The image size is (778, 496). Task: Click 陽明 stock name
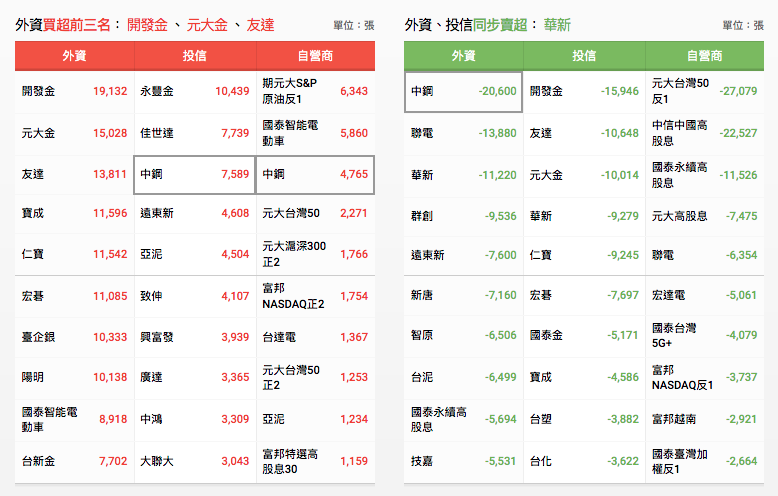tap(33, 377)
